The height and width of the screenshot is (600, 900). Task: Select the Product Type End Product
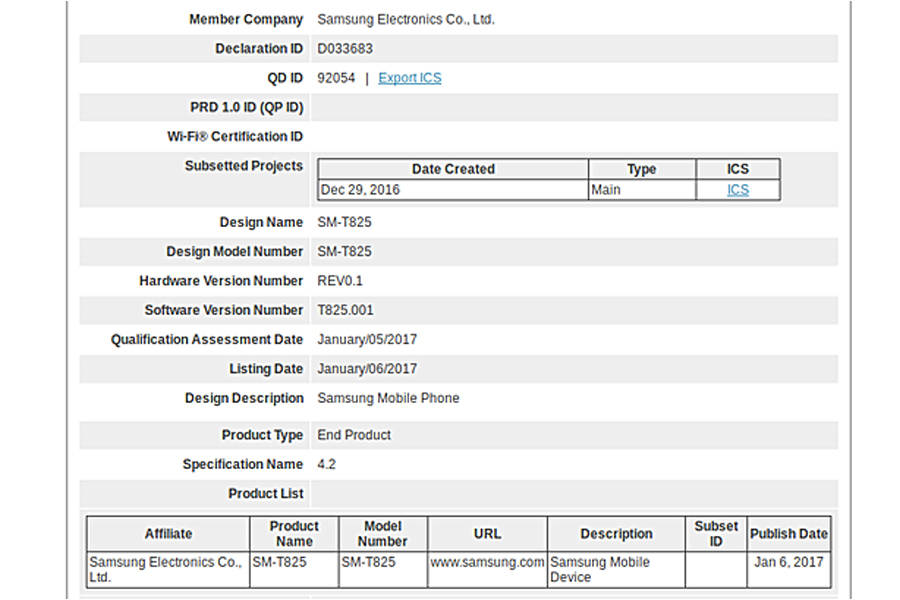click(x=354, y=434)
